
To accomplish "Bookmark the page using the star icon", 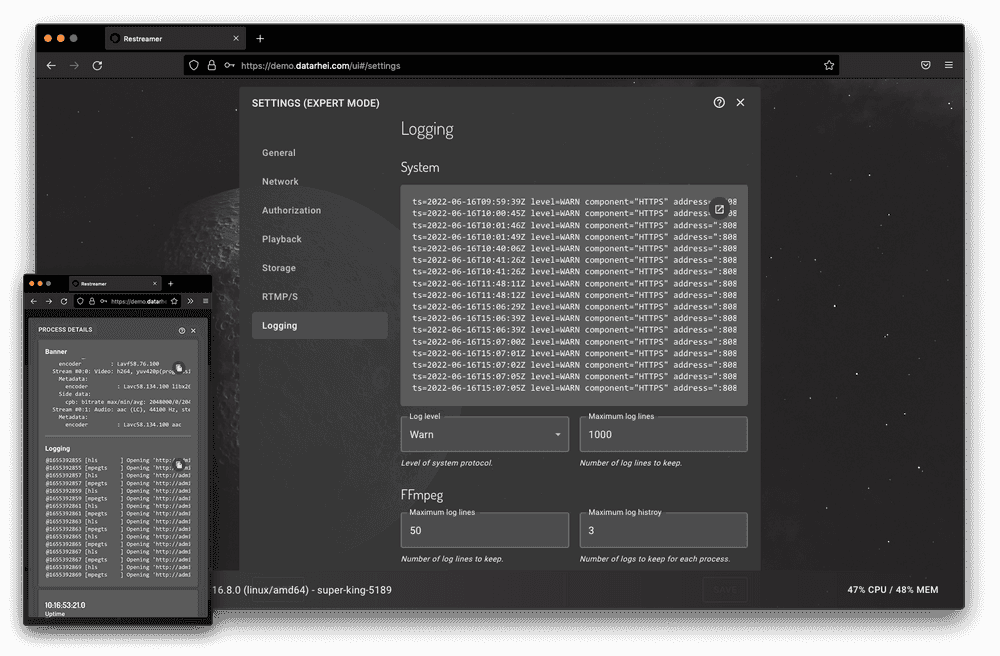I will [x=829, y=64].
